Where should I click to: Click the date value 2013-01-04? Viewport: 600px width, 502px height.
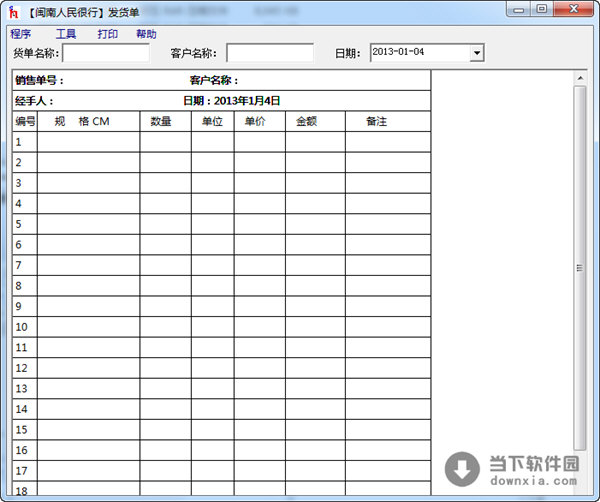pos(398,52)
